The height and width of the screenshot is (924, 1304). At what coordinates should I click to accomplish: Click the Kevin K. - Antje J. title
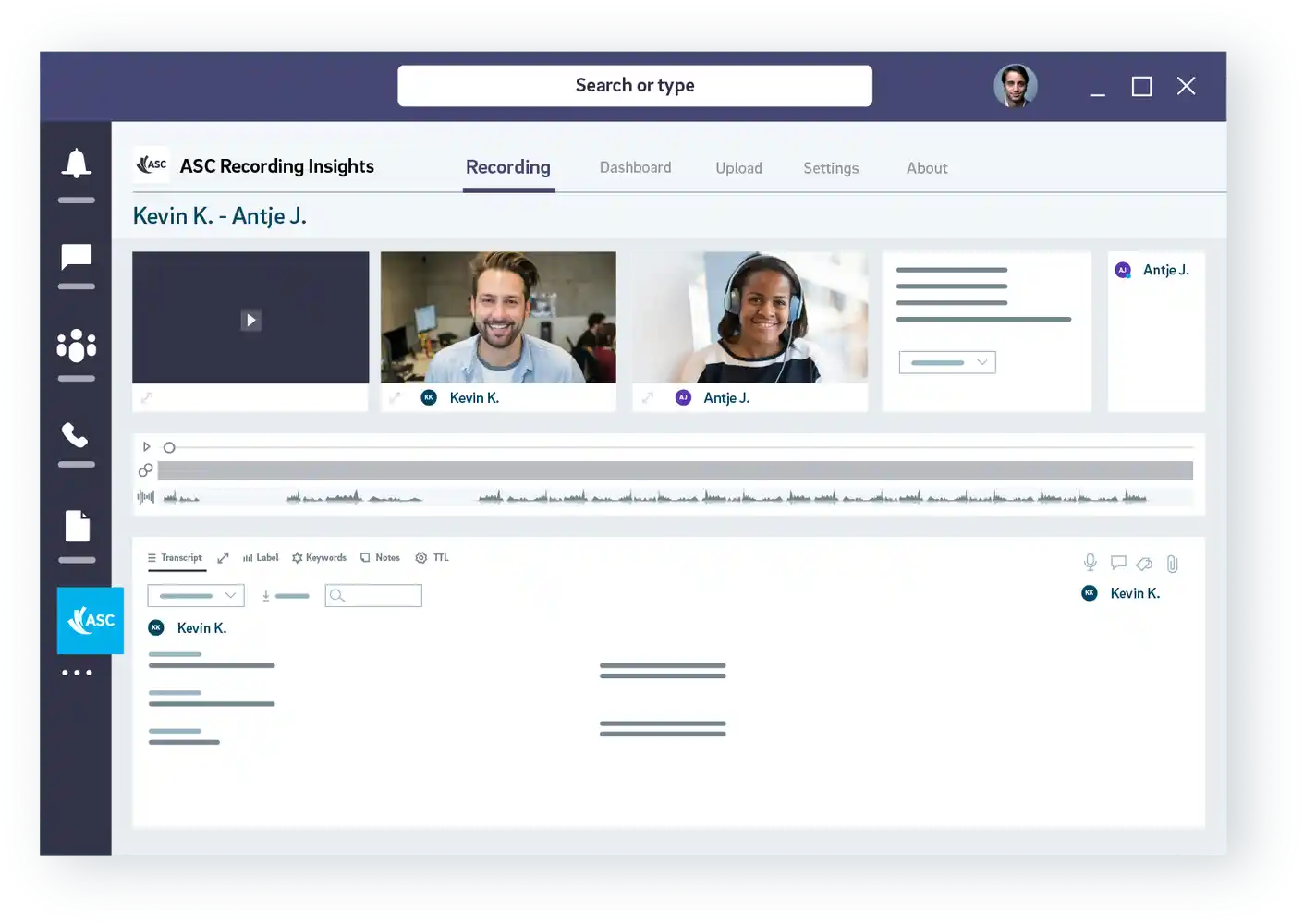click(220, 216)
